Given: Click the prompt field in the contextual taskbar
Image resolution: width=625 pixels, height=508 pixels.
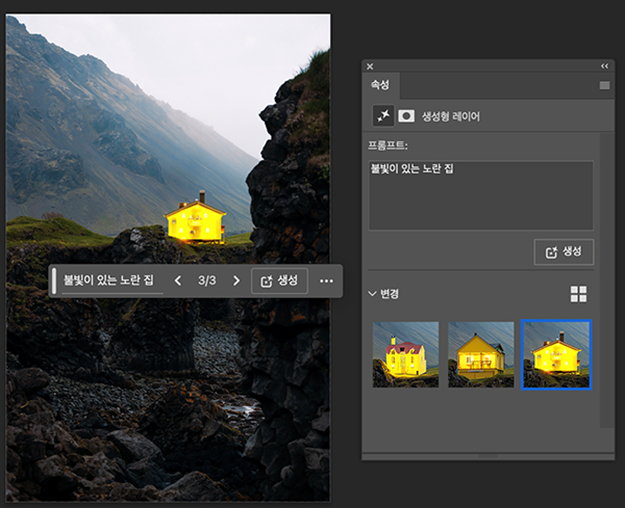Looking at the screenshot, I should pyautogui.click(x=112, y=280).
